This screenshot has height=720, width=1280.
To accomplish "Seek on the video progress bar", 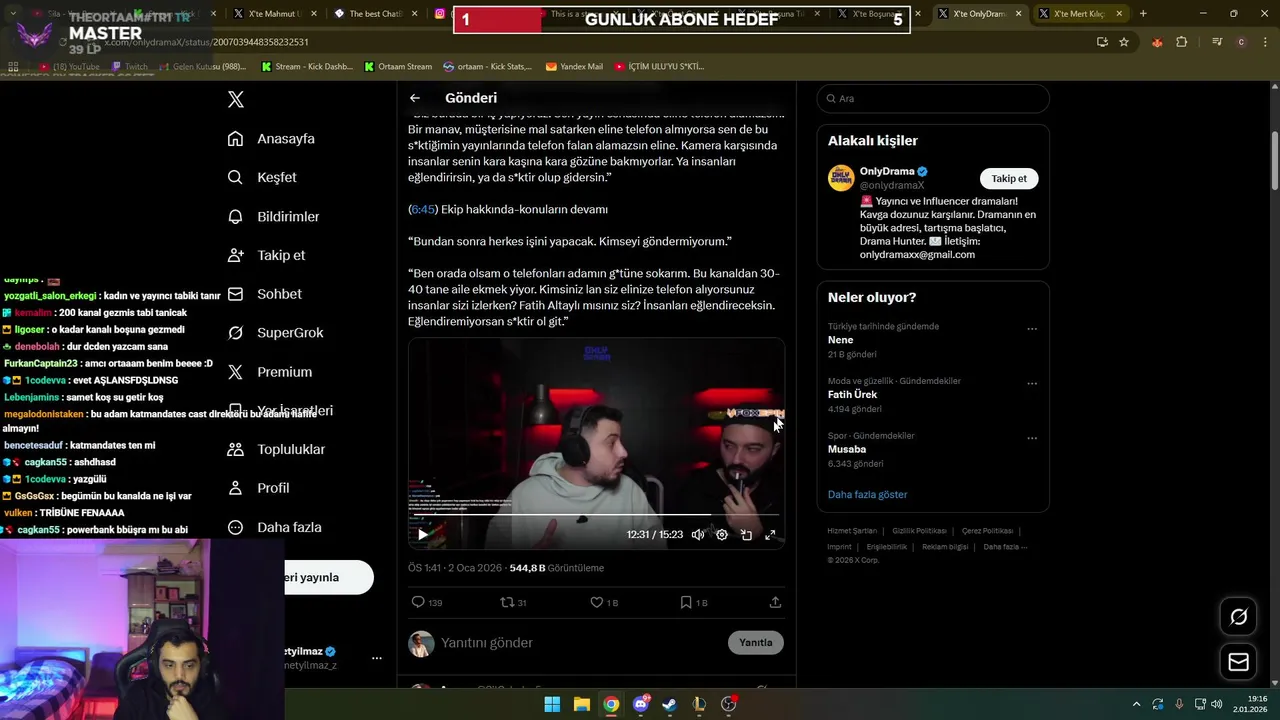I will pos(596,515).
